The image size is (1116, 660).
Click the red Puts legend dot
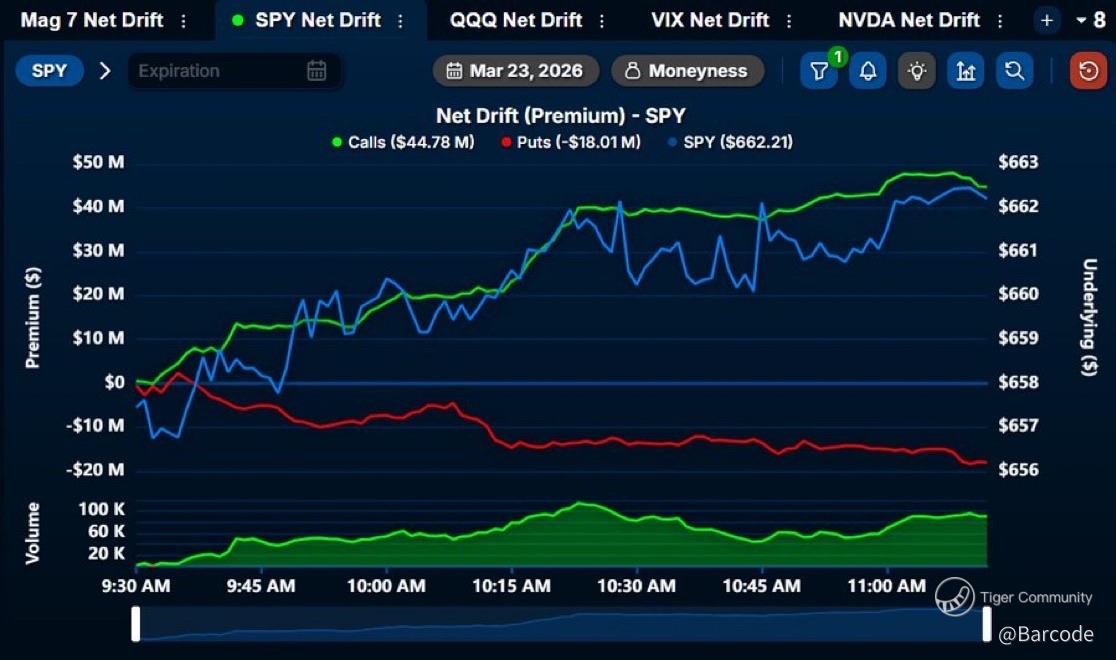pyautogui.click(x=506, y=142)
